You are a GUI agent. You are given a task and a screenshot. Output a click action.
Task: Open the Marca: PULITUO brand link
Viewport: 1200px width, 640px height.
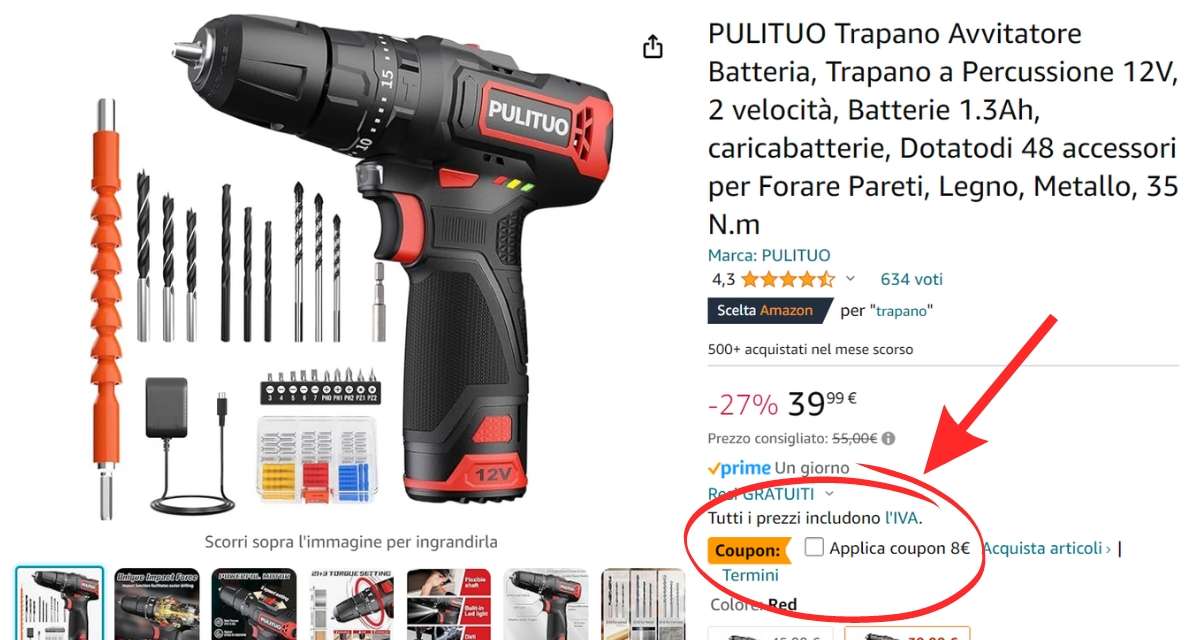(769, 255)
